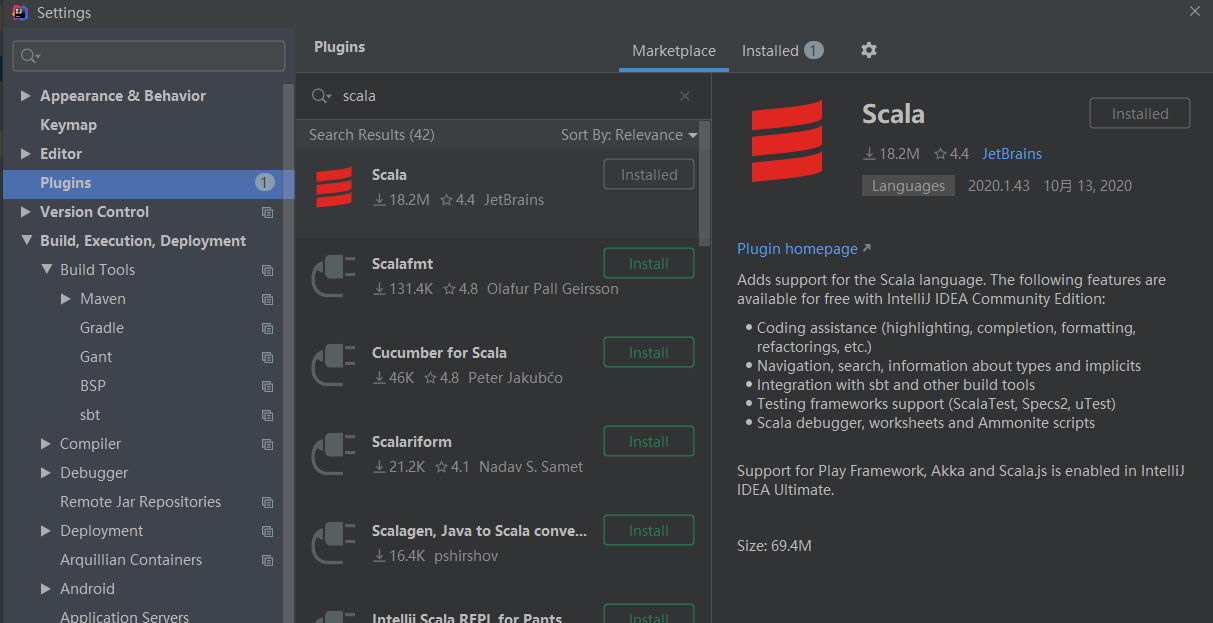1213x623 pixels.
Task: Open sbt build tool settings
Action: 90,415
